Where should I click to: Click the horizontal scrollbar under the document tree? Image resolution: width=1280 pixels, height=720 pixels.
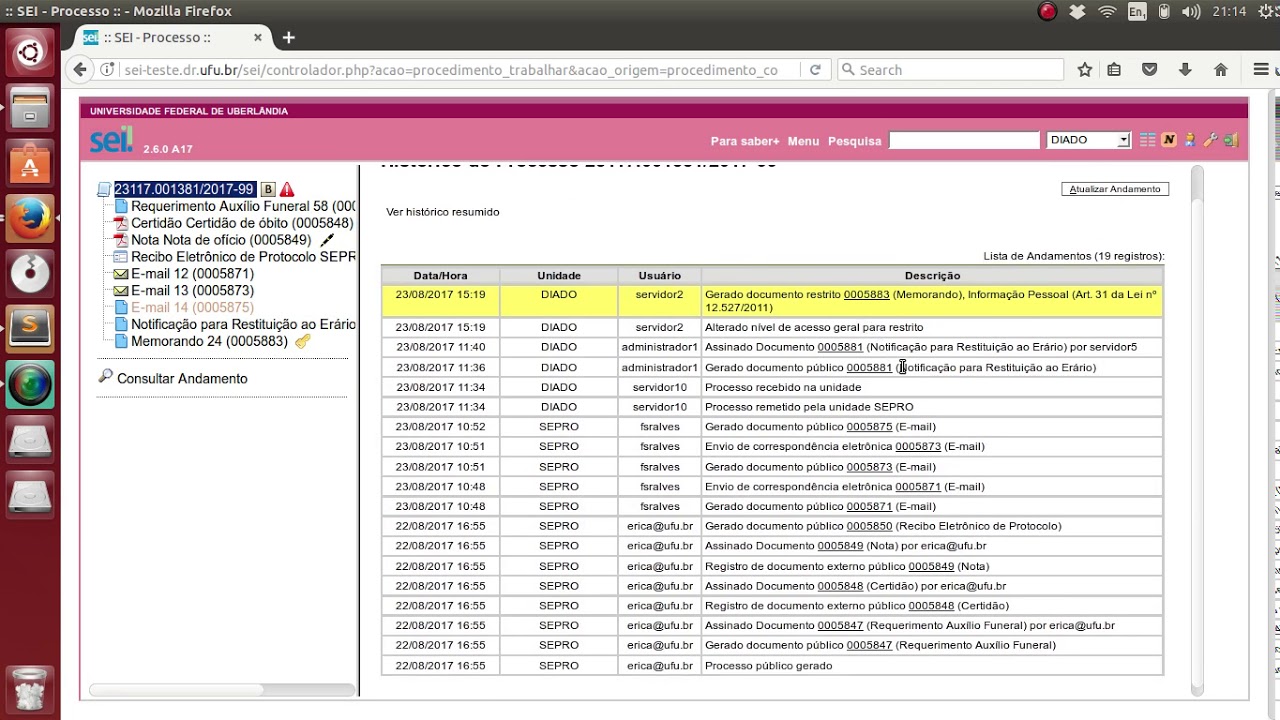176,690
